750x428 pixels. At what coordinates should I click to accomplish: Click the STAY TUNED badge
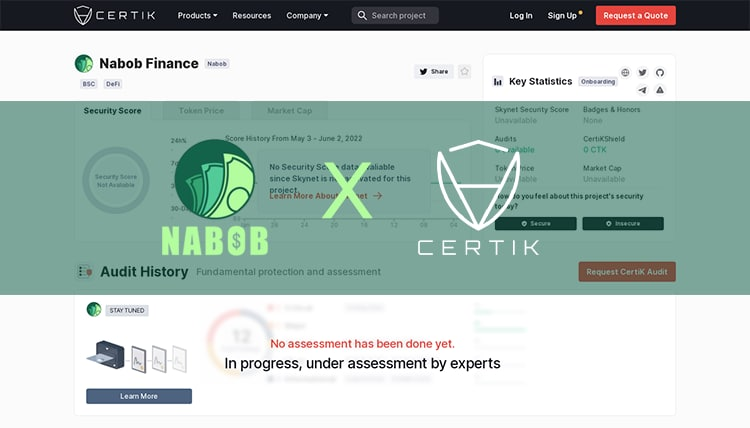point(127,310)
